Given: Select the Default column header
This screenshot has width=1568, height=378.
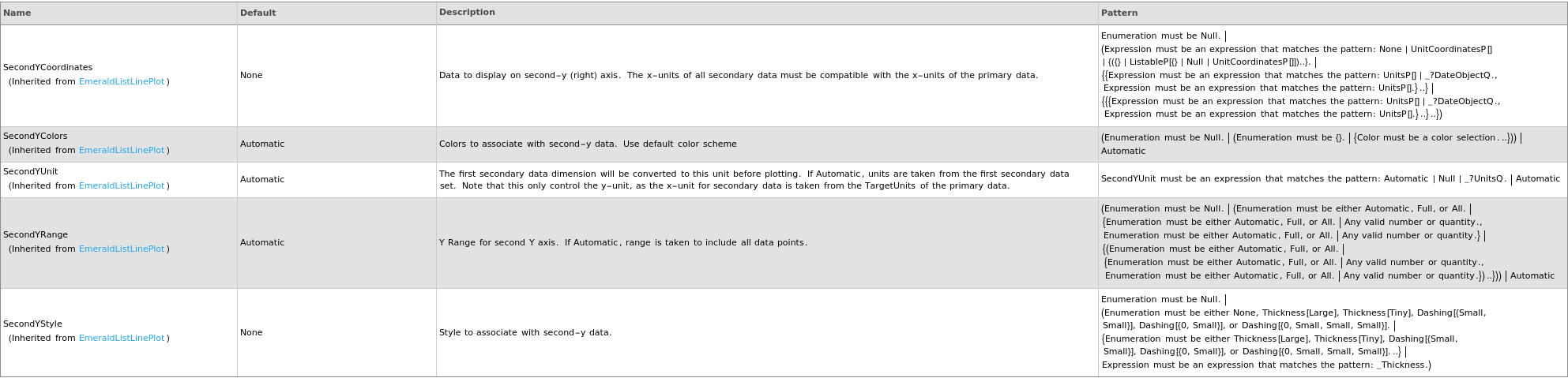Looking at the screenshot, I should pyautogui.click(x=258, y=13).
